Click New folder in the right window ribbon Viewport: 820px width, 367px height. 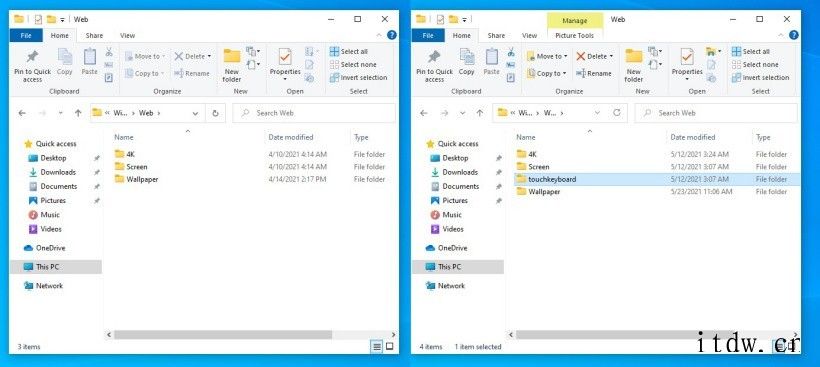point(633,65)
